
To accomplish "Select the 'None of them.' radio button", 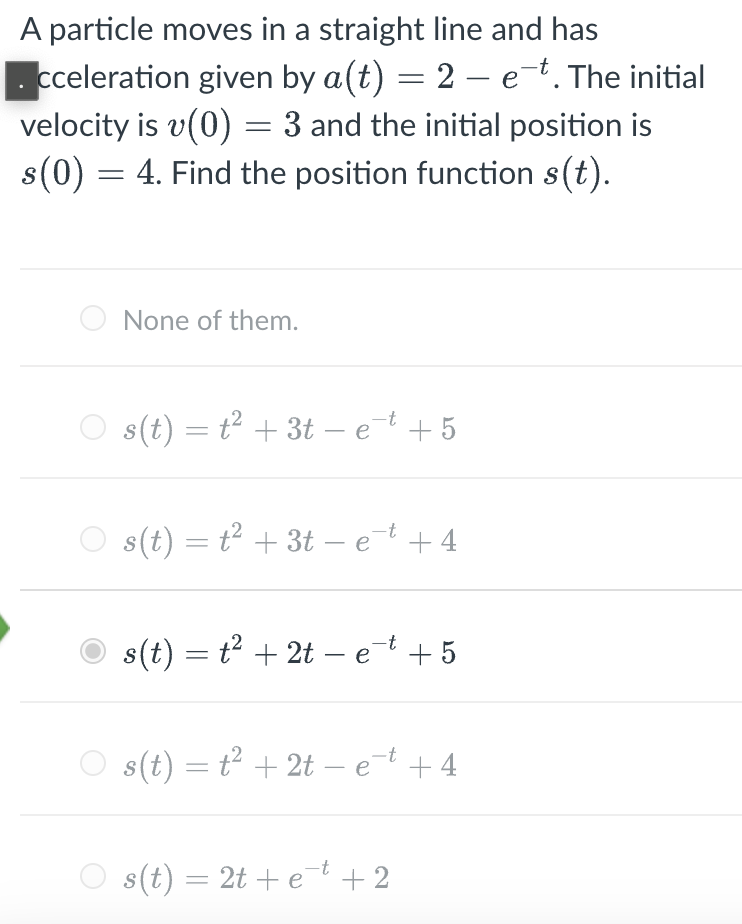I will [x=92, y=318].
